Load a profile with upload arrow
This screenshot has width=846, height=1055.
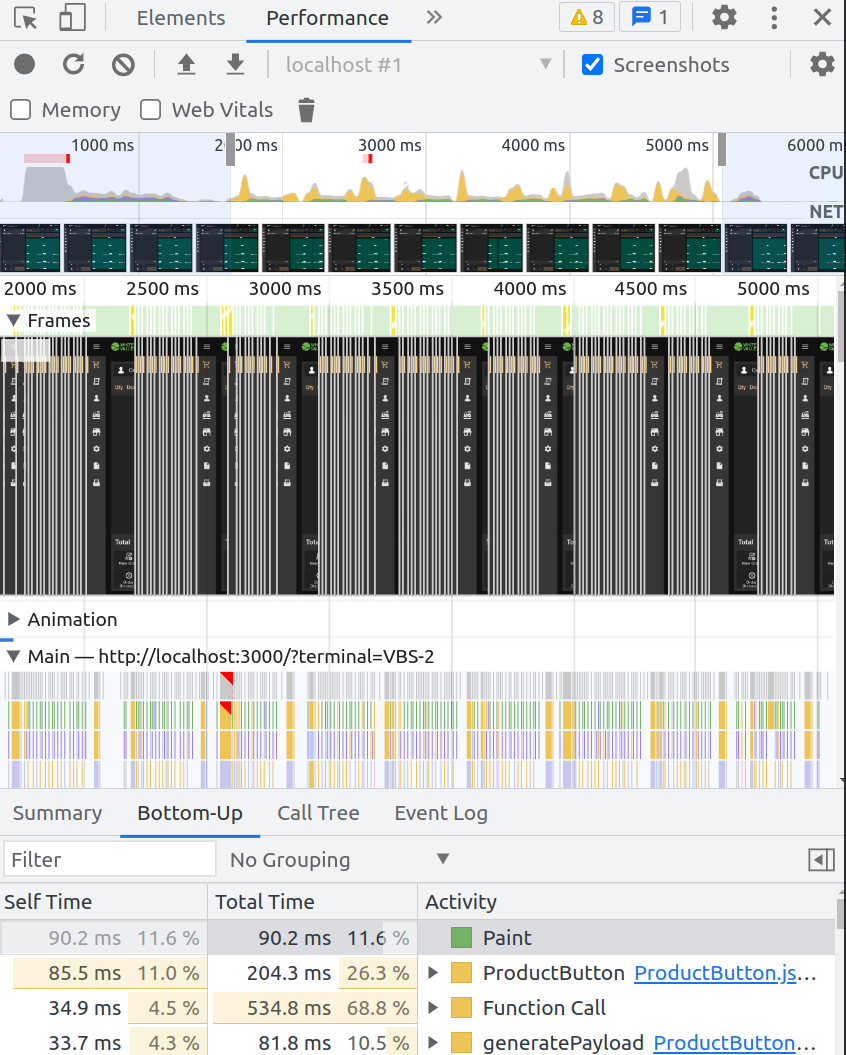coord(186,65)
